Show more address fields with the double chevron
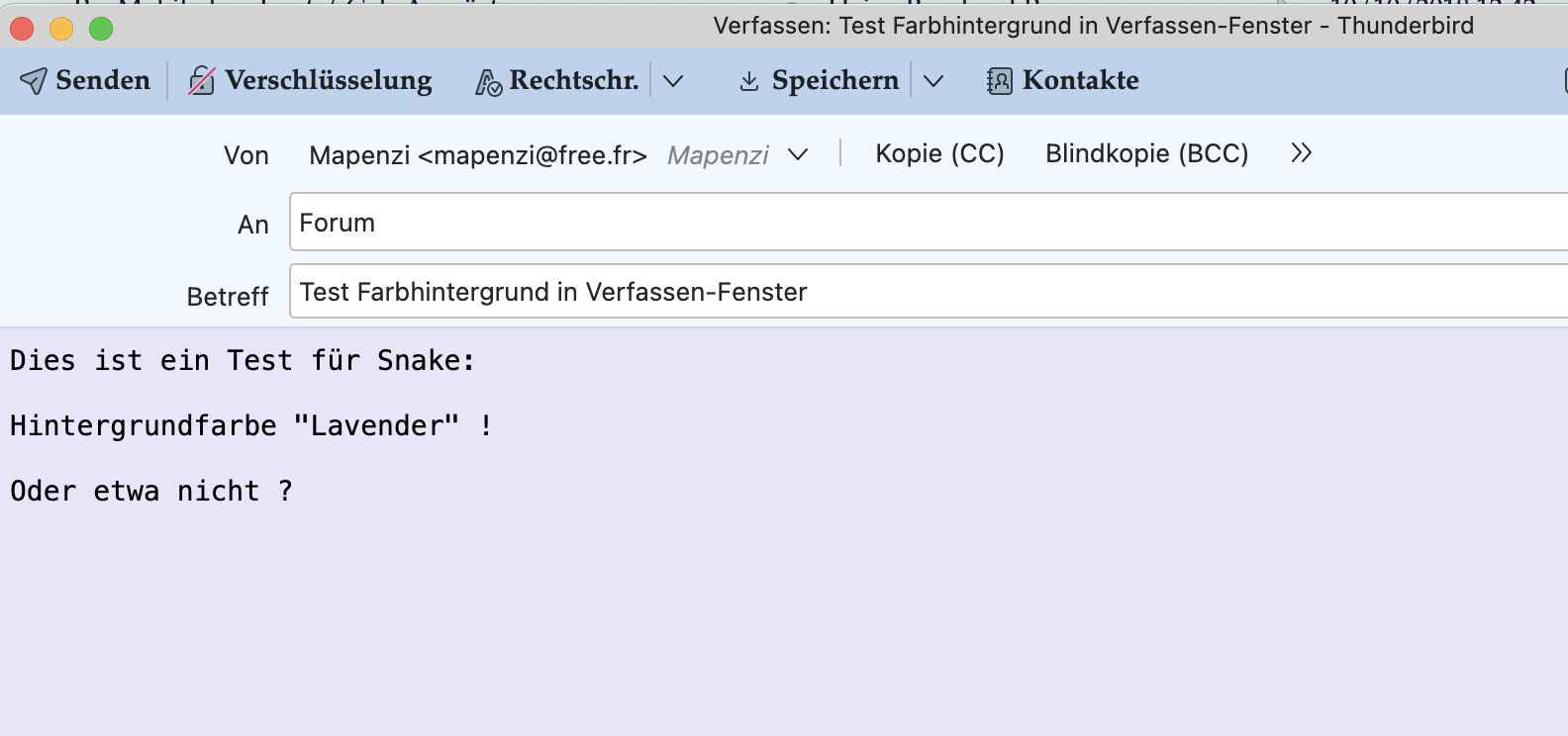Screen dimensions: 1568x736 [x=1301, y=153]
